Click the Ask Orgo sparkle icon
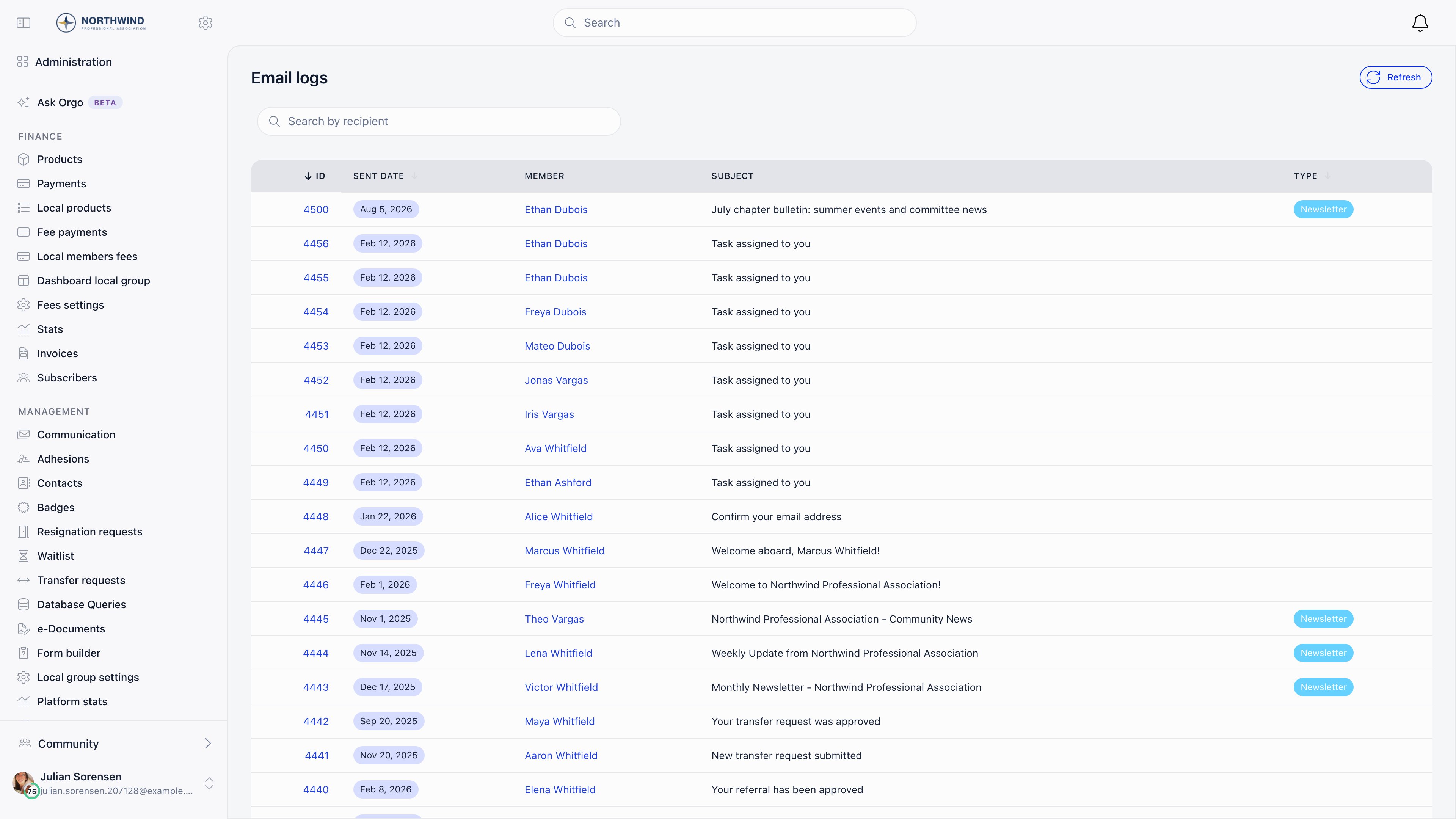This screenshot has height=819, width=1456. tap(23, 102)
